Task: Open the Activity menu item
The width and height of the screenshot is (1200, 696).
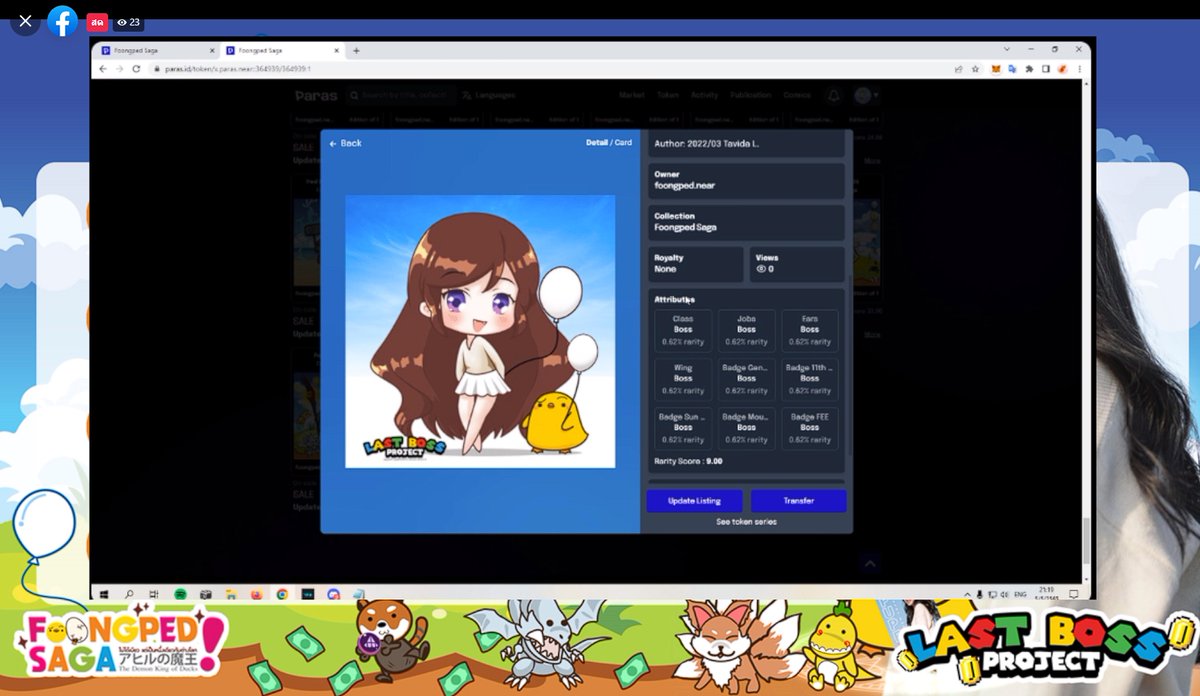Action: click(x=704, y=95)
